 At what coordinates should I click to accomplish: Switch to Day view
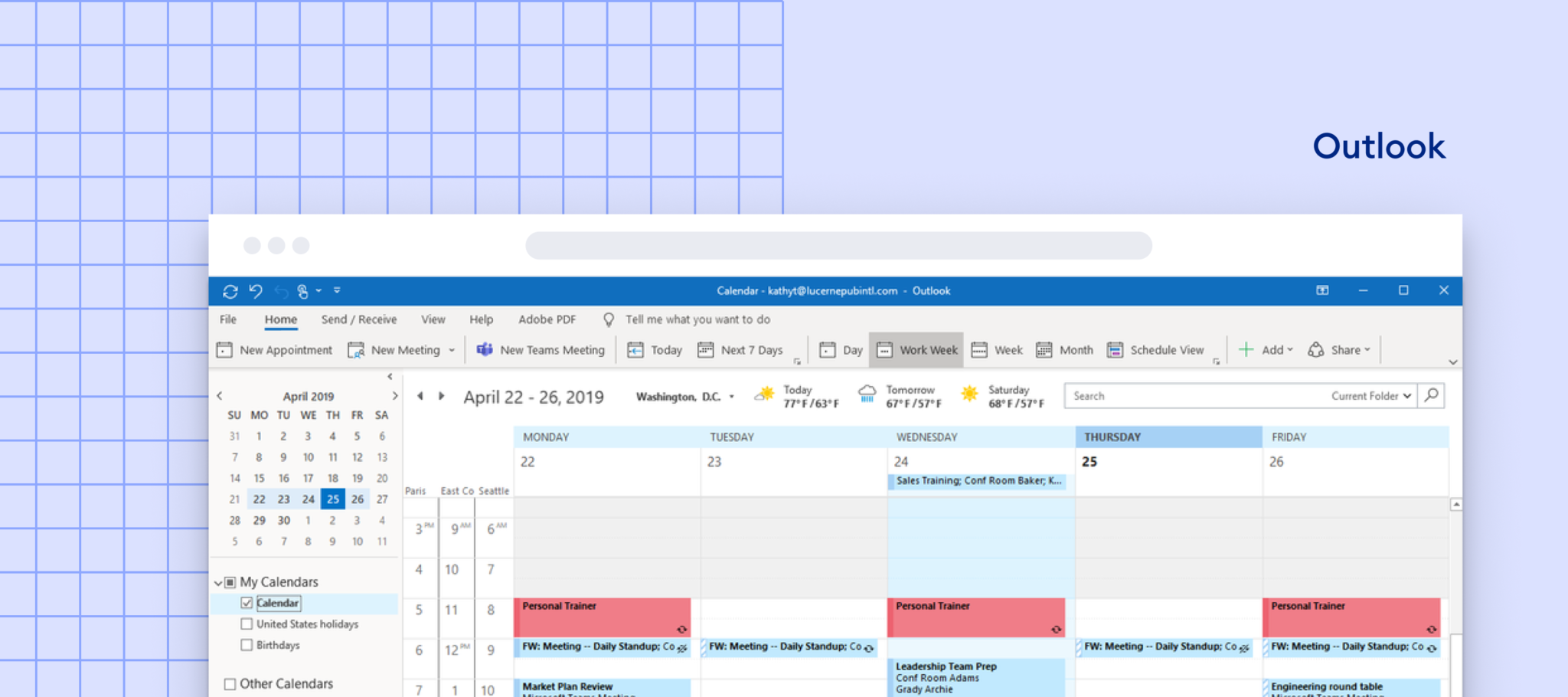841,350
